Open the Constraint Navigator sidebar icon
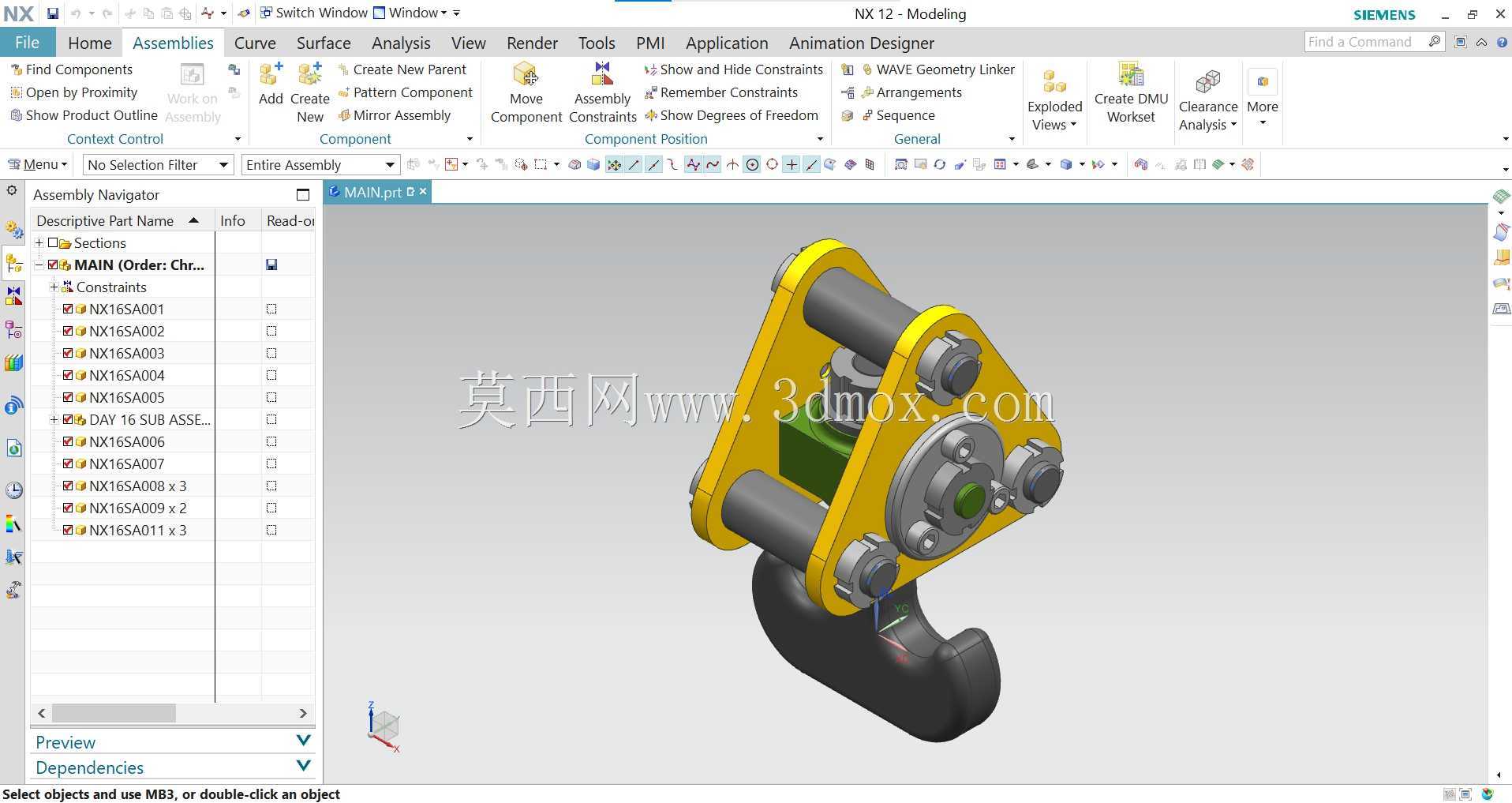The height and width of the screenshot is (803, 1512). (x=14, y=296)
